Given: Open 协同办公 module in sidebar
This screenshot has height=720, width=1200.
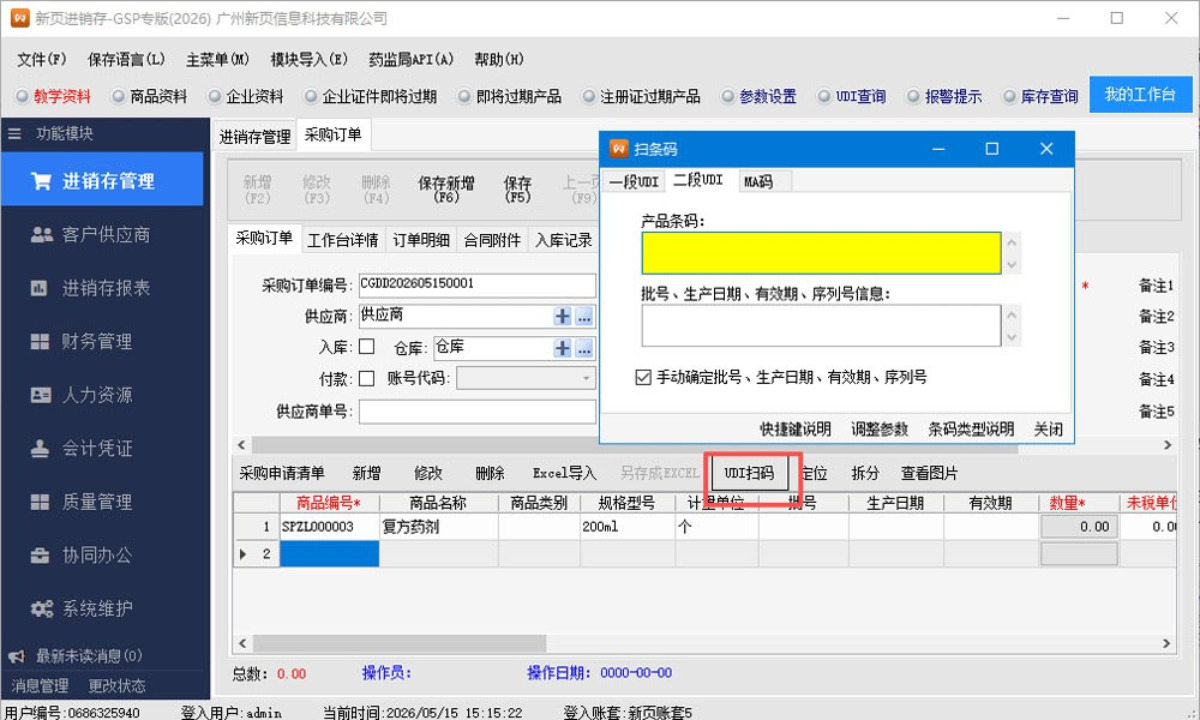Looking at the screenshot, I should [x=102, y=555].
